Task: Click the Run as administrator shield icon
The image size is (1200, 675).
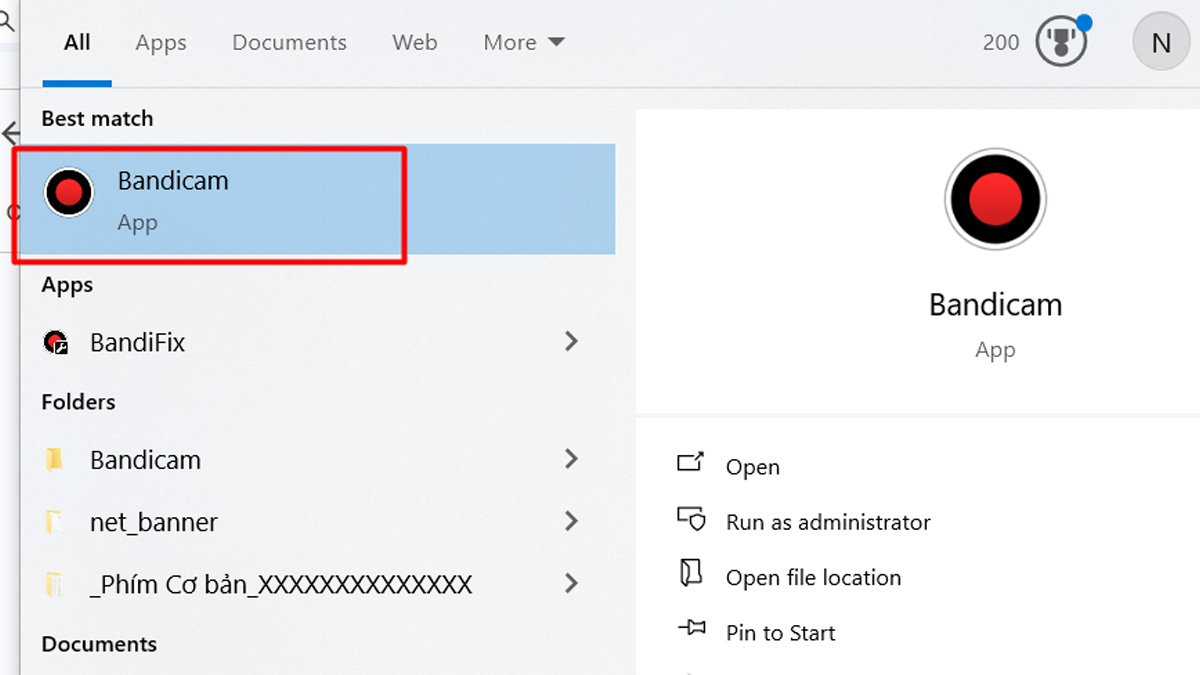Action: tap(691, 518)
